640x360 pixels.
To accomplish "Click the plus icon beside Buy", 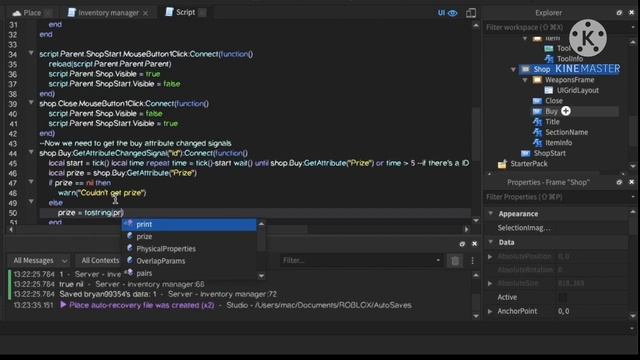I will point(566,111).
